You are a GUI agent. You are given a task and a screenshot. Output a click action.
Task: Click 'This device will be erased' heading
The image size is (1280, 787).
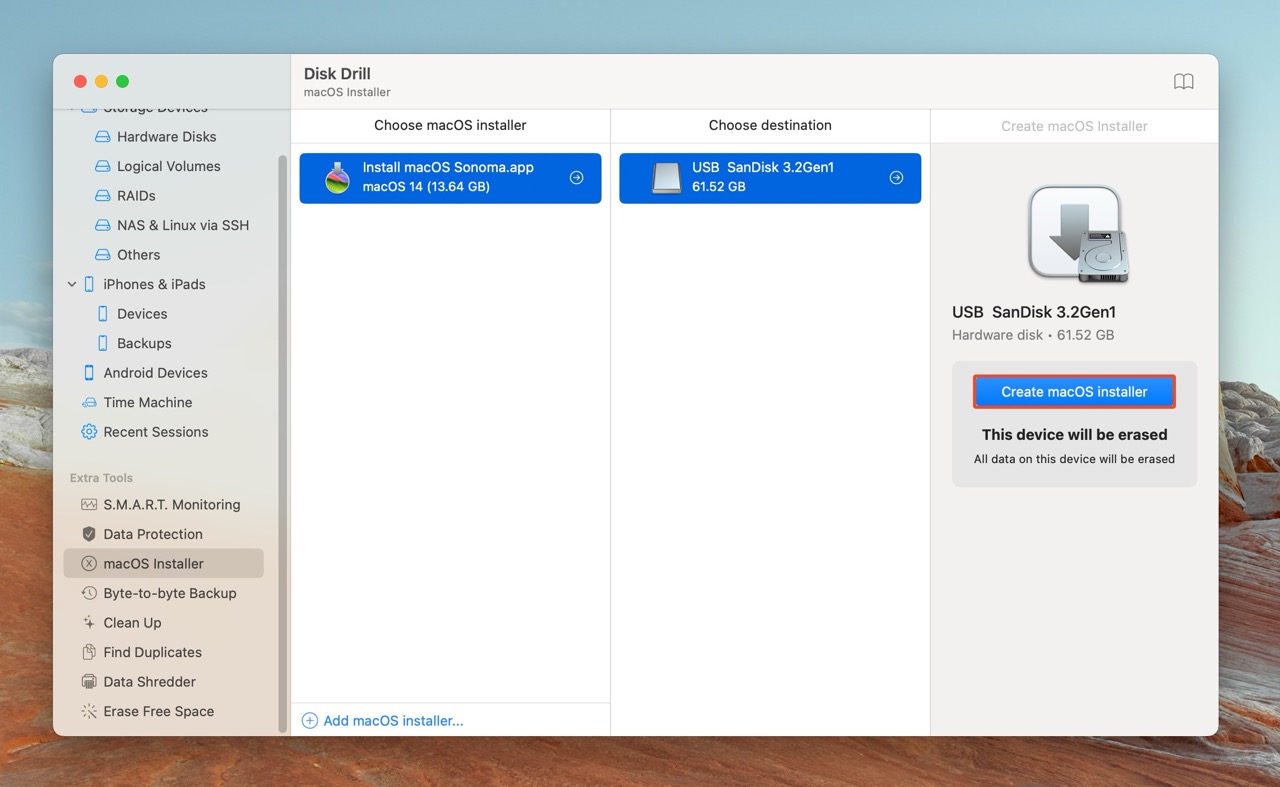pyautogui.click(x=1074, y=435)
